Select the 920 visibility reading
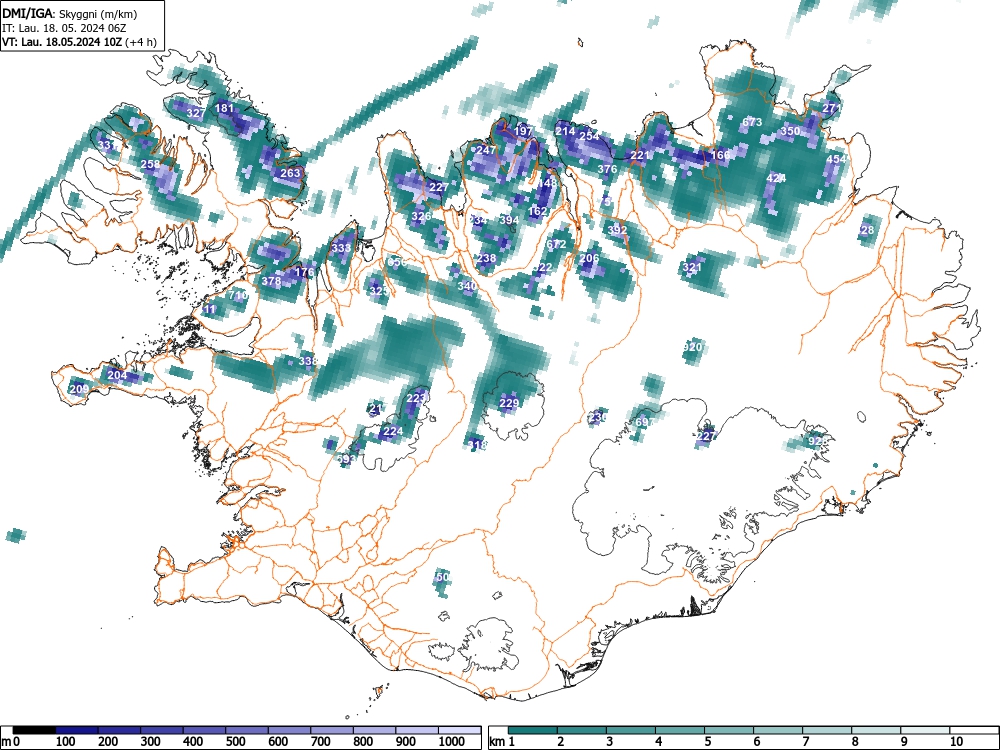This screenshot has height=750, width=1000. 693,347
